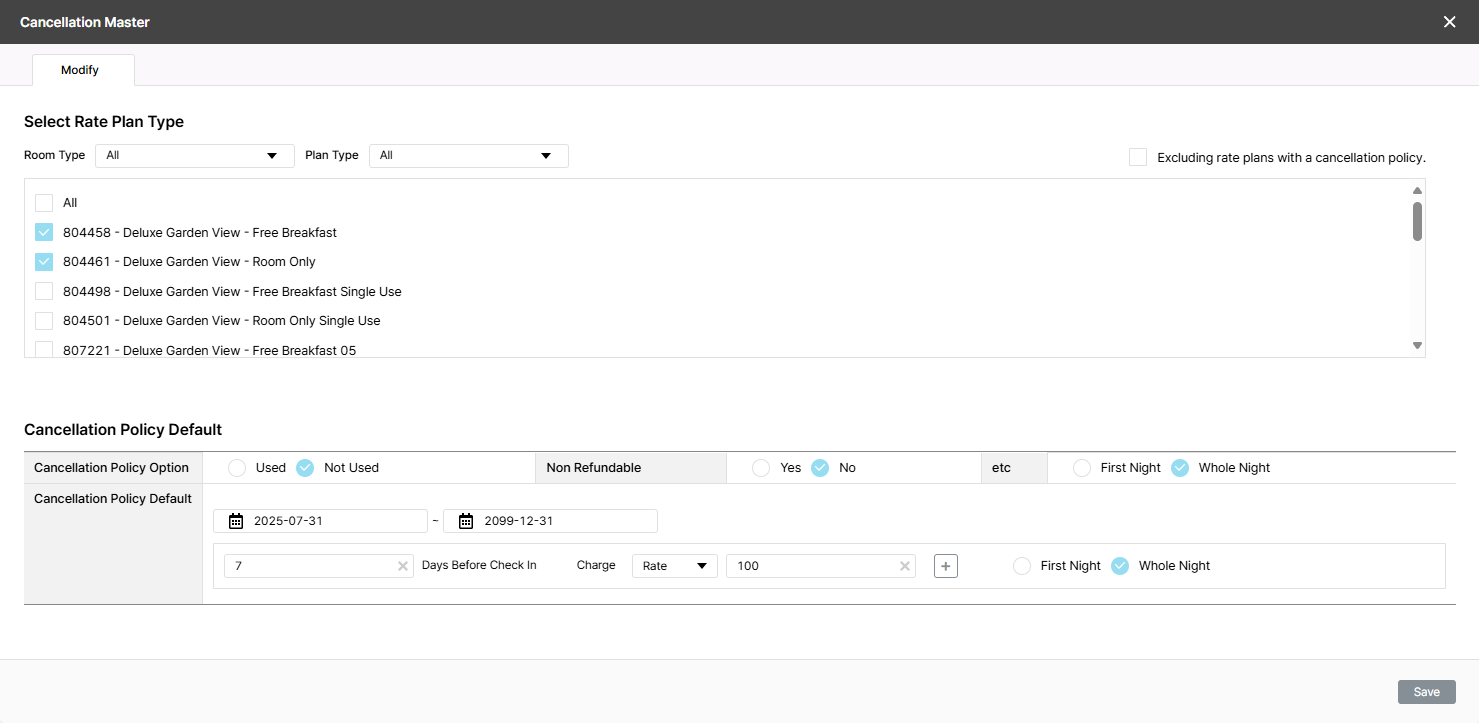Enable excluding rate plans with cancellation policy
Screen dimensions: 1479x723
(1138, 157)
